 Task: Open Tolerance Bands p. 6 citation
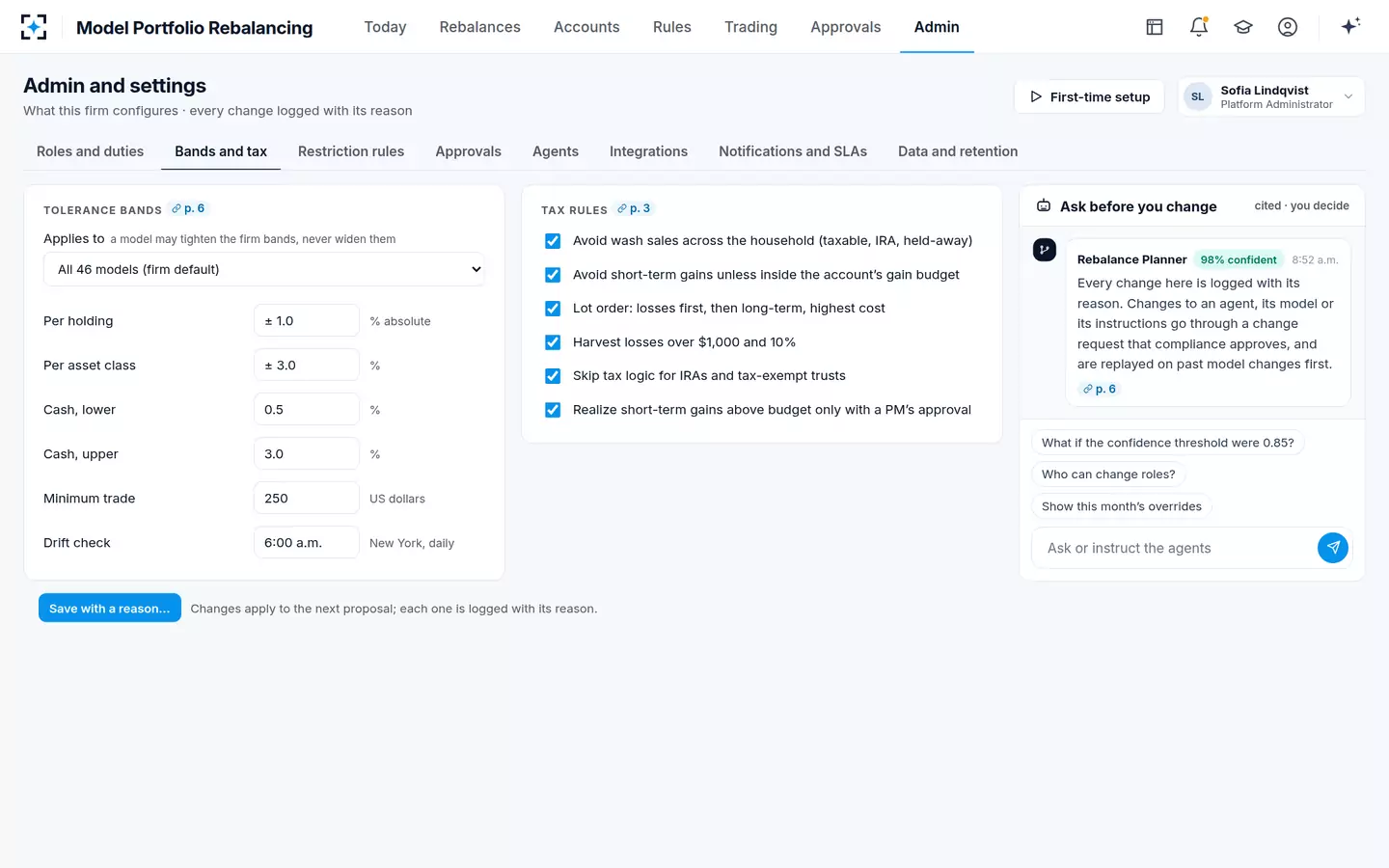point(188,208)
